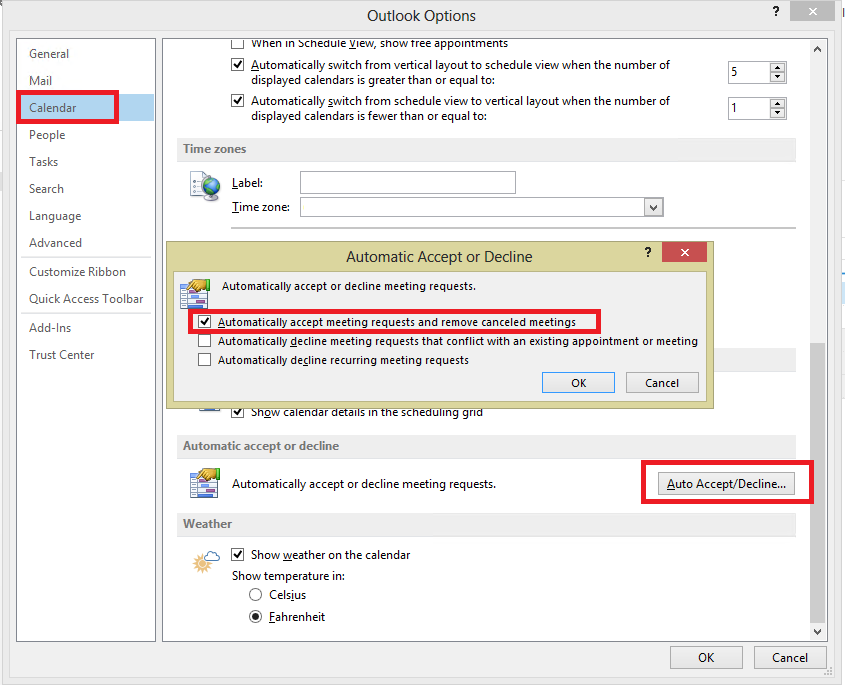Enable auto decline recurring meeting requests

click(x=204, y=359)
